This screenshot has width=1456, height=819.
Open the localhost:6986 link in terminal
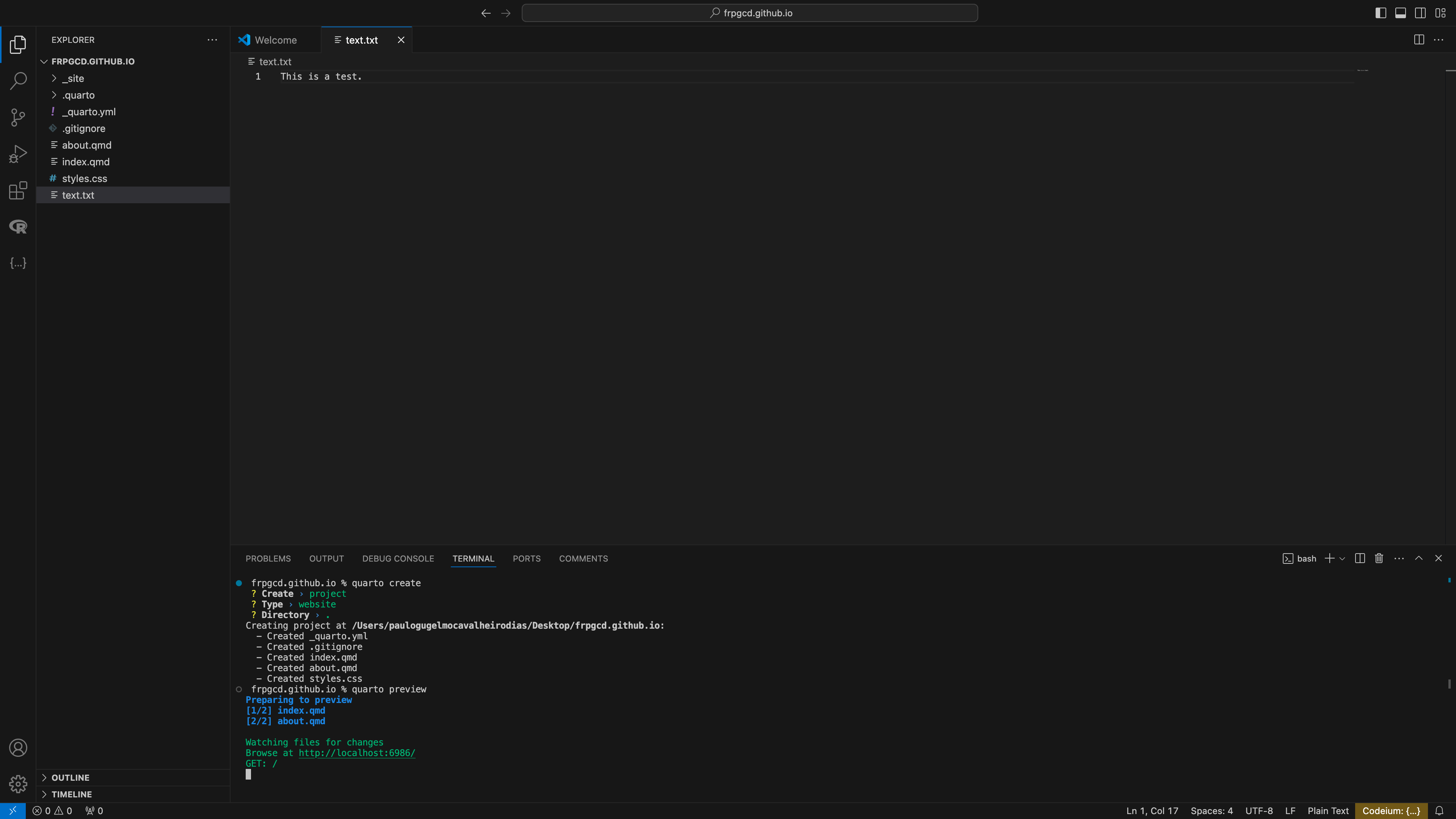(357, 753)
